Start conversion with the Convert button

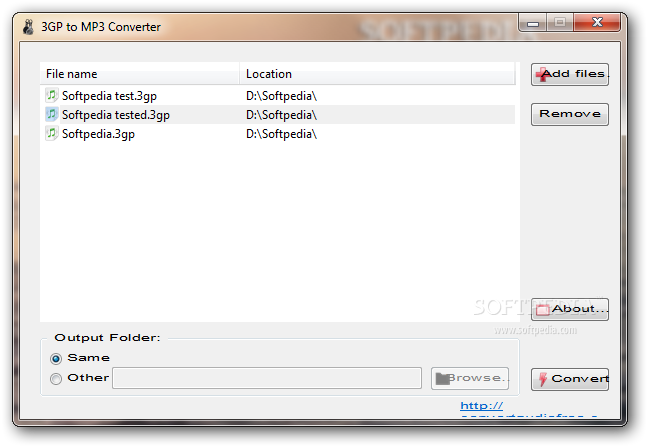[x=569, y=379]
